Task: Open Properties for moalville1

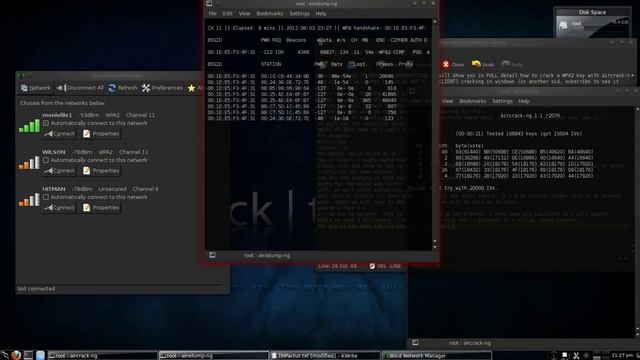Action: [101, 134]
